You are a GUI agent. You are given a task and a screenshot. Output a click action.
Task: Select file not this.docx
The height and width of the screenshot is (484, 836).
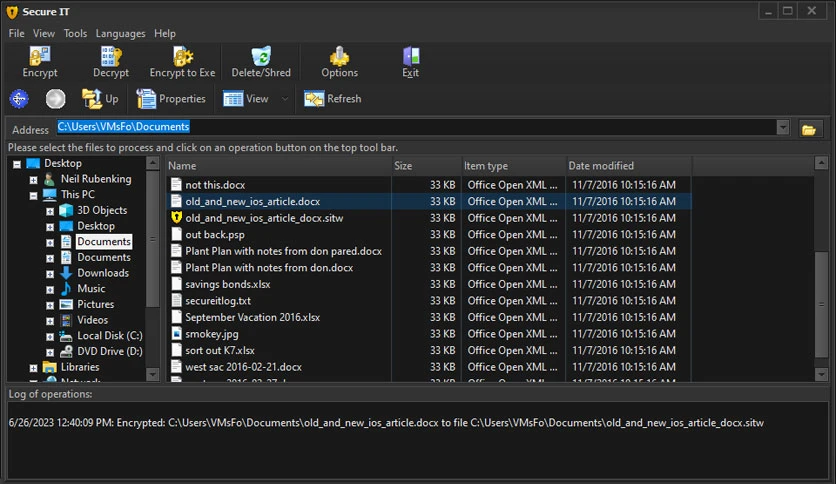point(215,185)
